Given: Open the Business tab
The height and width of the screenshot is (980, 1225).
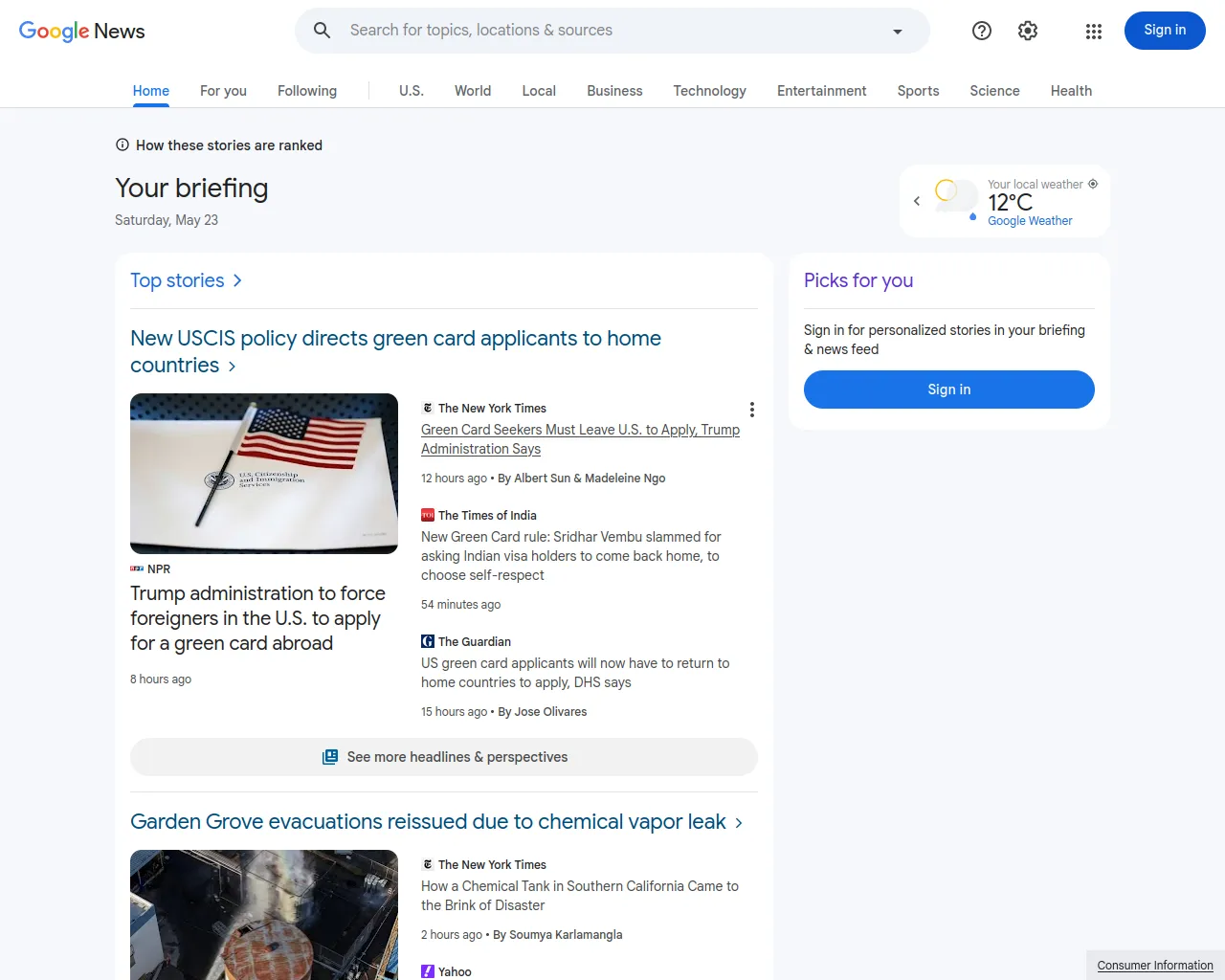Looking at the screenshot, I should coord(614,91).
